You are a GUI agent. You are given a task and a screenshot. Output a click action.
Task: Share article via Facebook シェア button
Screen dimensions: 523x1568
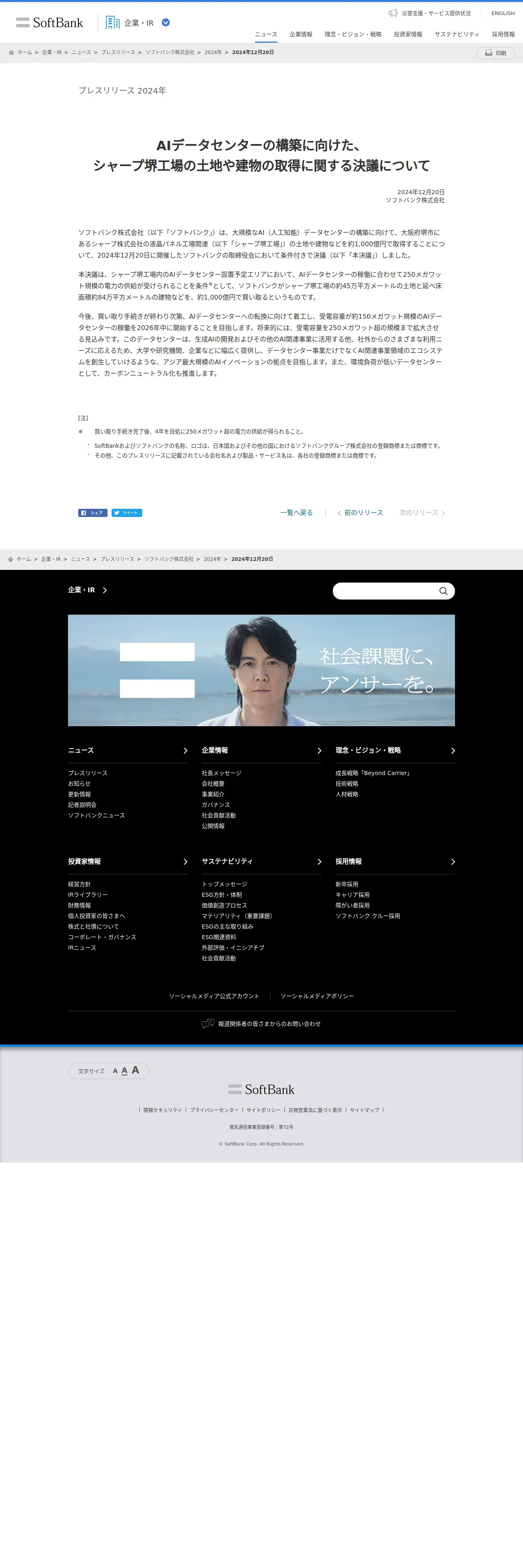tap(92, 513)
